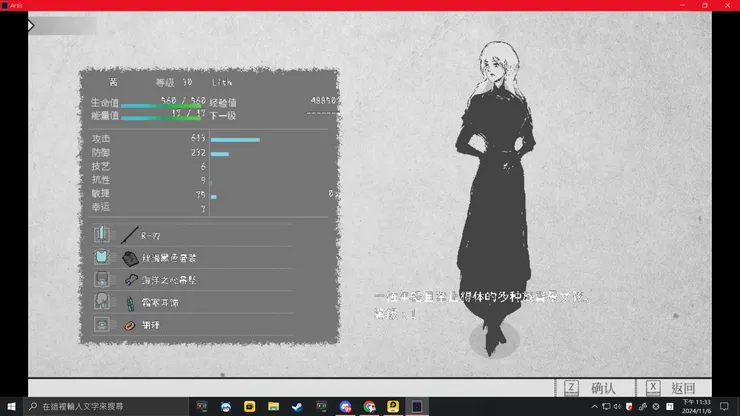The height and width of the screenshot is (416, 740).
Task: Click the 防御 defense stat bar
Action: click(220, 154)
